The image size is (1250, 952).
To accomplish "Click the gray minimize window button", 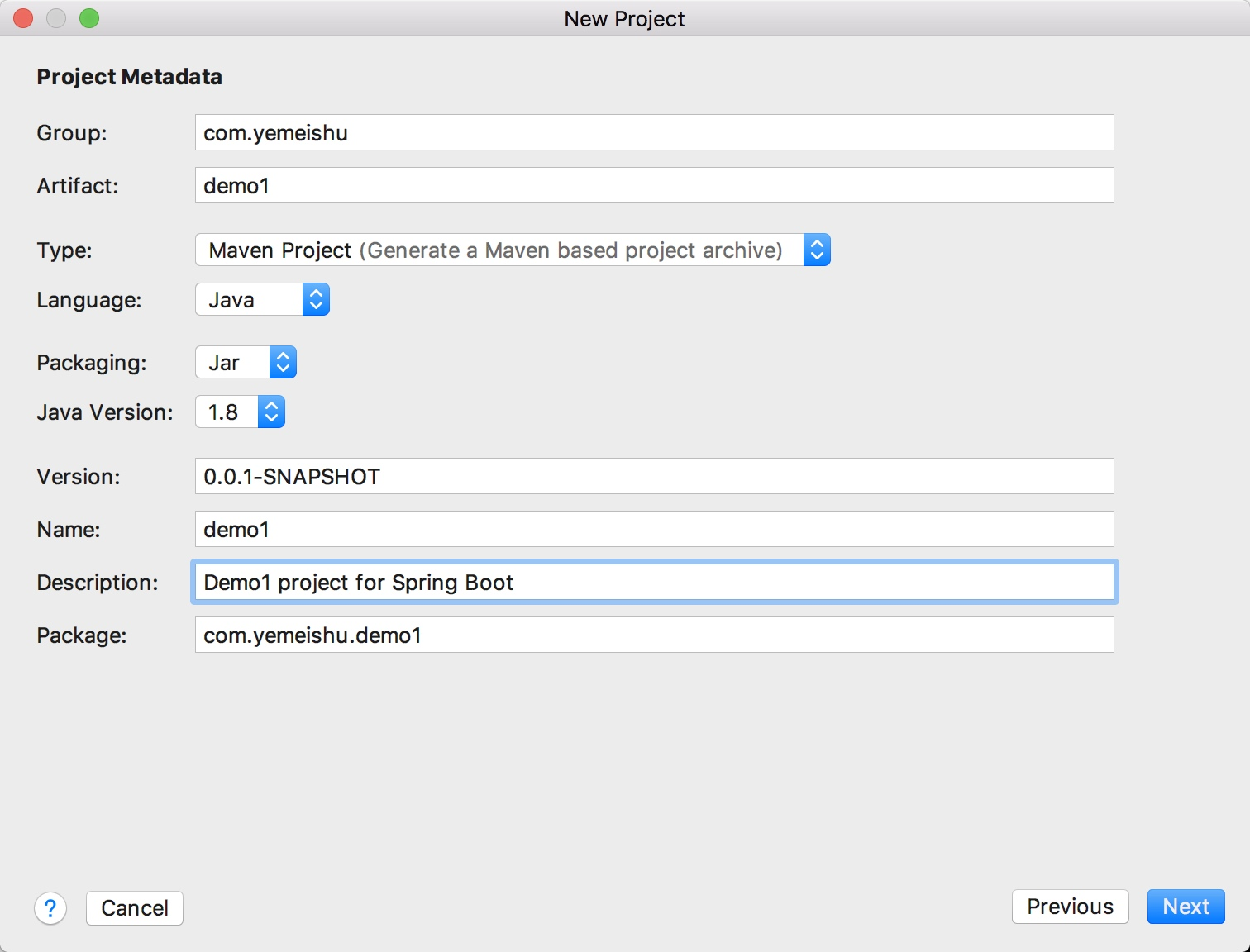I will [x=56, y=18].
